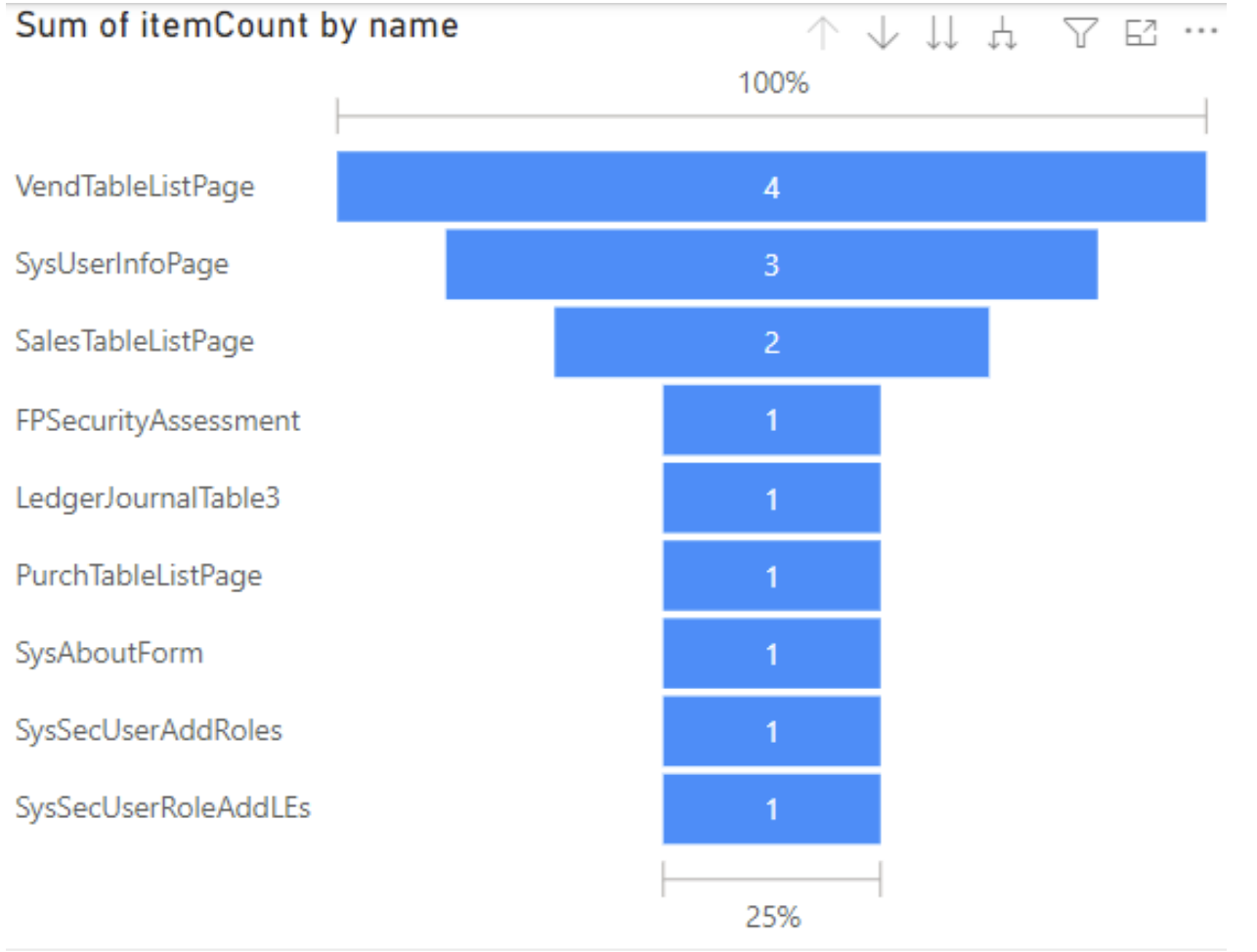Open the More options ellipsis menu

coord(1200,31)
